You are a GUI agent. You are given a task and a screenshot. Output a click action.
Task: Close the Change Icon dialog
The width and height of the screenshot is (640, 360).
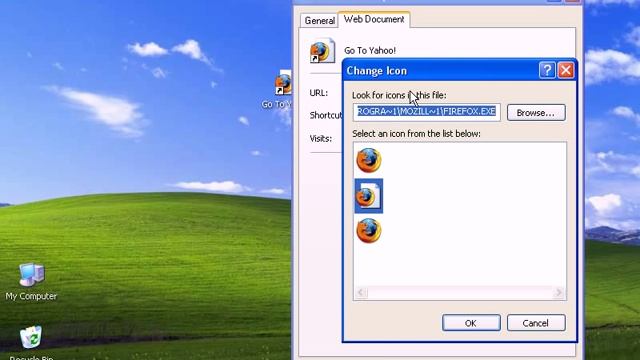point(566,71)
